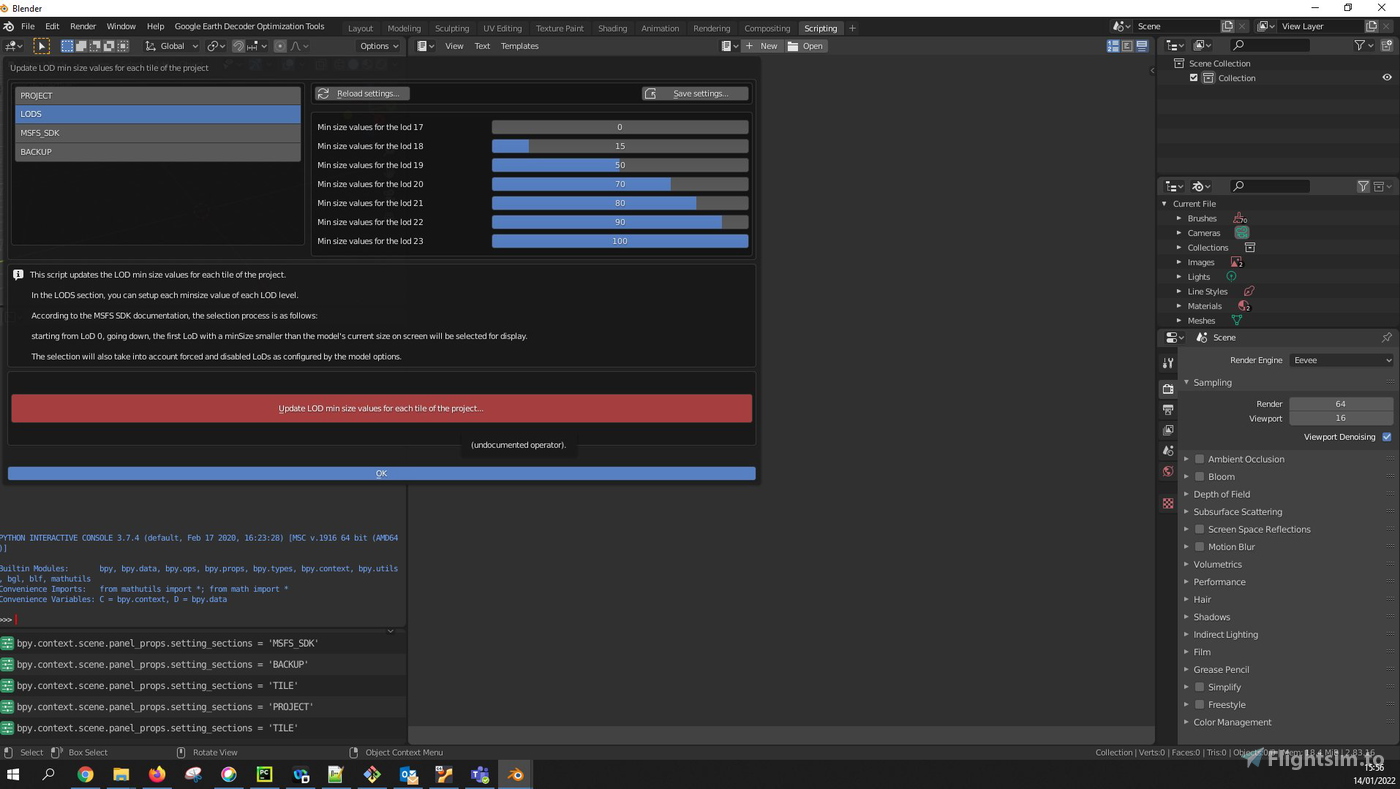
Task: Expand the Ambient Occlusion section
Action: click(x=1186, y=459)
